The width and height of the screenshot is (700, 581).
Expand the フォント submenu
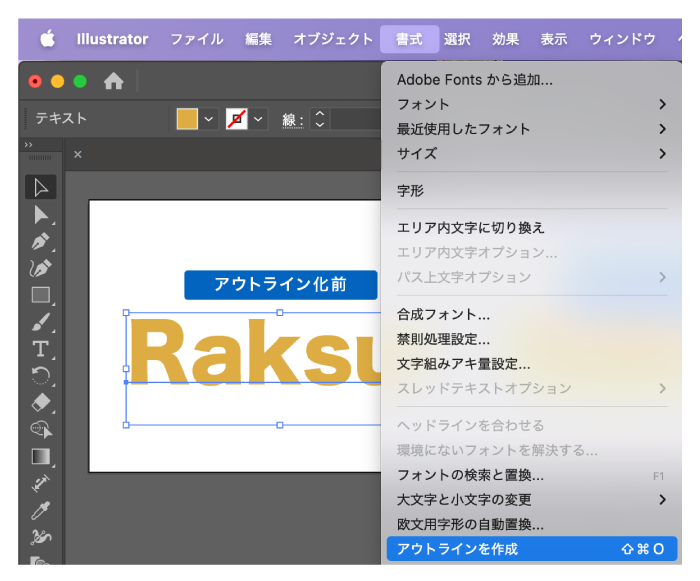[531, 104]
